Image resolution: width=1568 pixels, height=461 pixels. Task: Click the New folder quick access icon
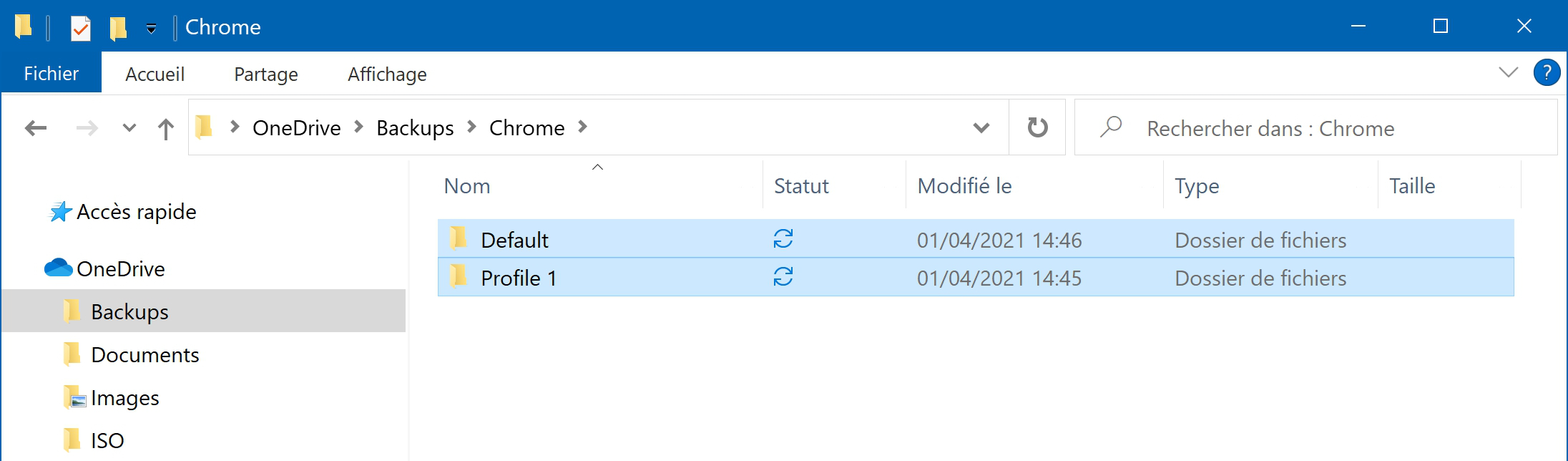tap(118, 28)
